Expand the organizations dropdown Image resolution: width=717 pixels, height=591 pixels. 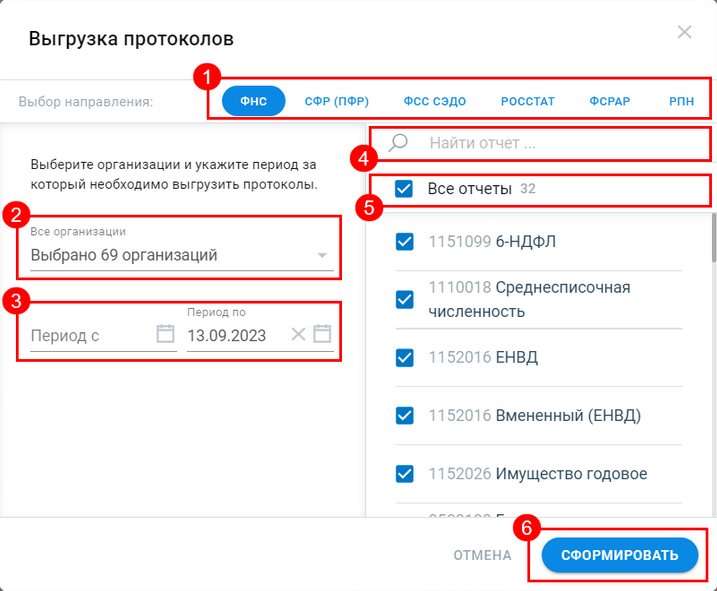[322, 256]
